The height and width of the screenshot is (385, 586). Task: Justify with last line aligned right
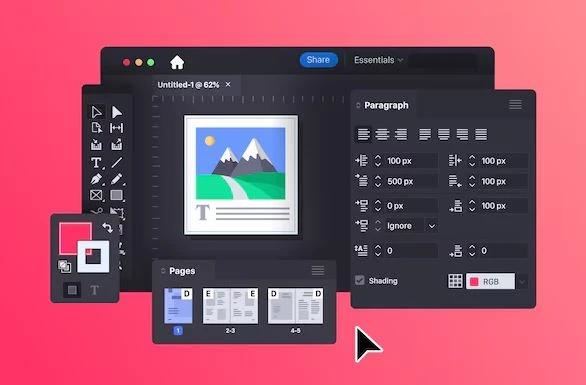462,134
